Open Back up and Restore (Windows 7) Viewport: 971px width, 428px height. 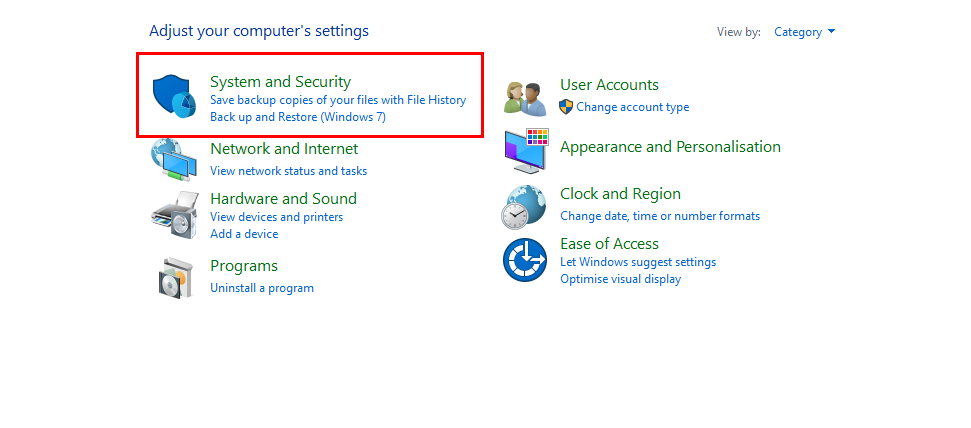click(x=297, y=117)
